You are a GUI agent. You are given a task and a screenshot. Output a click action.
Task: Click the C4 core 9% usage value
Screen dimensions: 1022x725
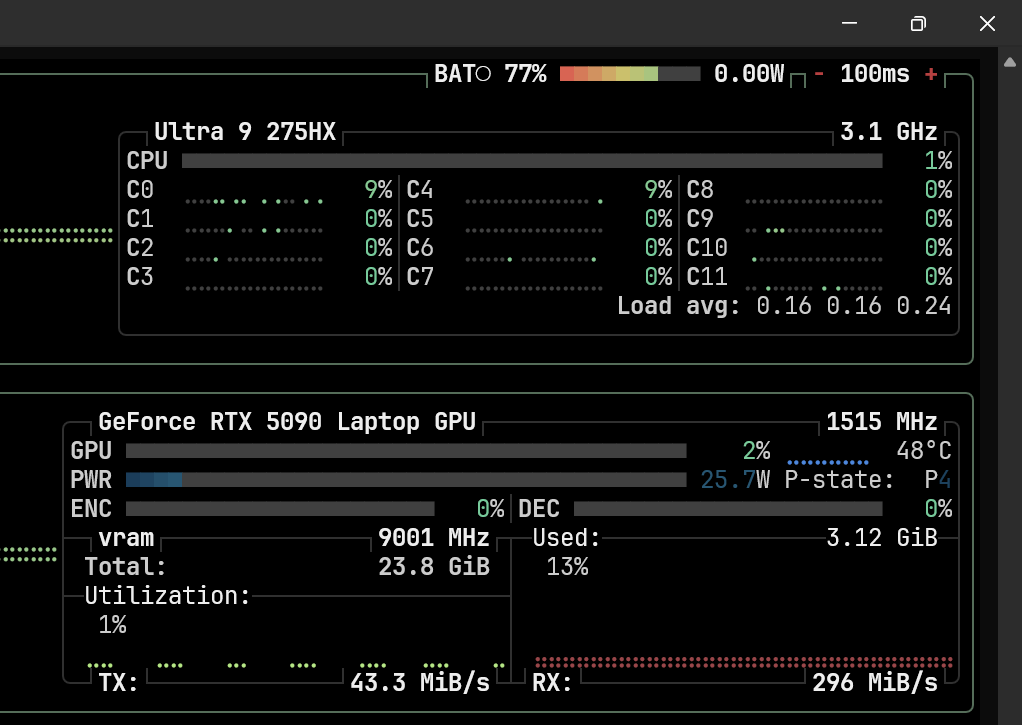[x=658, y=190]
